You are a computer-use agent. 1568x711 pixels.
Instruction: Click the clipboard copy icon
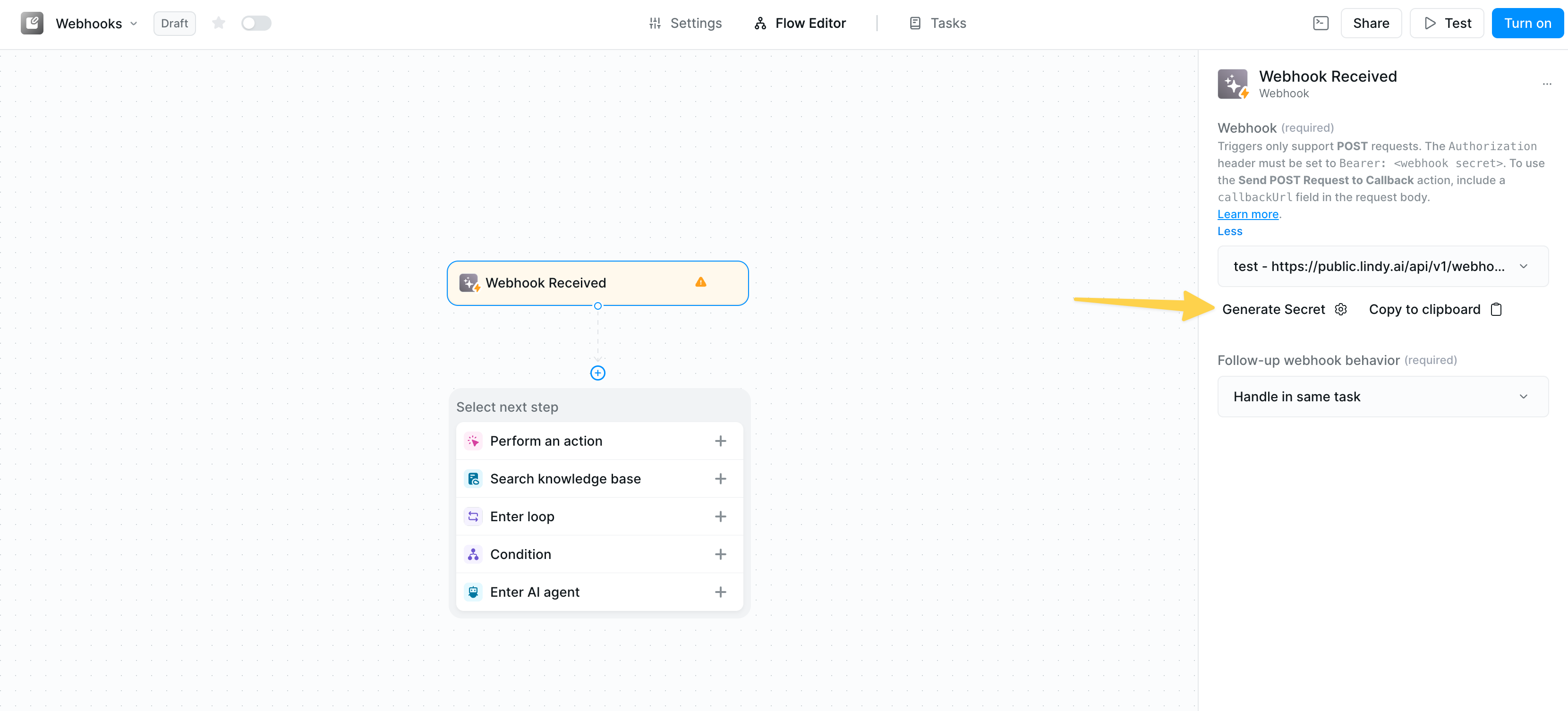1496,310
